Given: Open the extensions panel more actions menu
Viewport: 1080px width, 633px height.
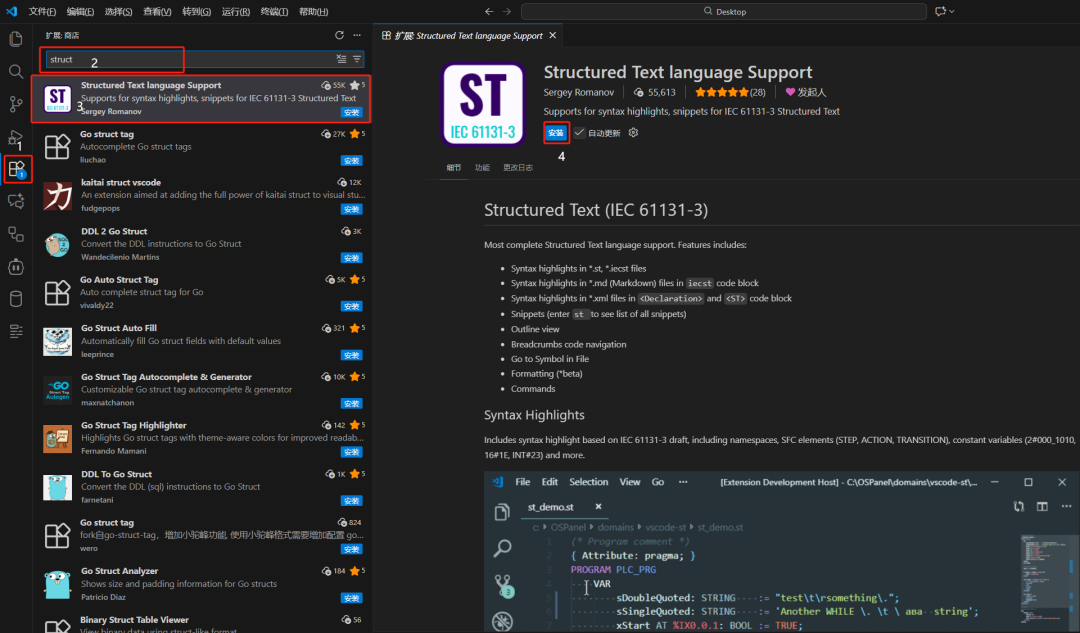Looking at the screenshot, I should click(357, 35).
